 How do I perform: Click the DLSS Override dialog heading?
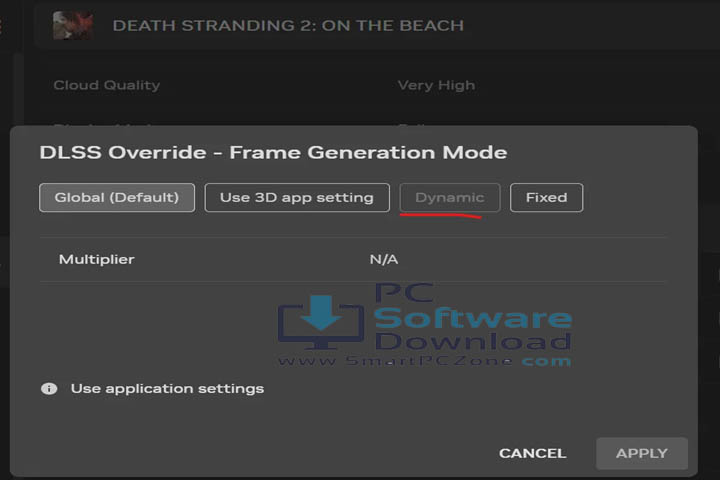273,152
